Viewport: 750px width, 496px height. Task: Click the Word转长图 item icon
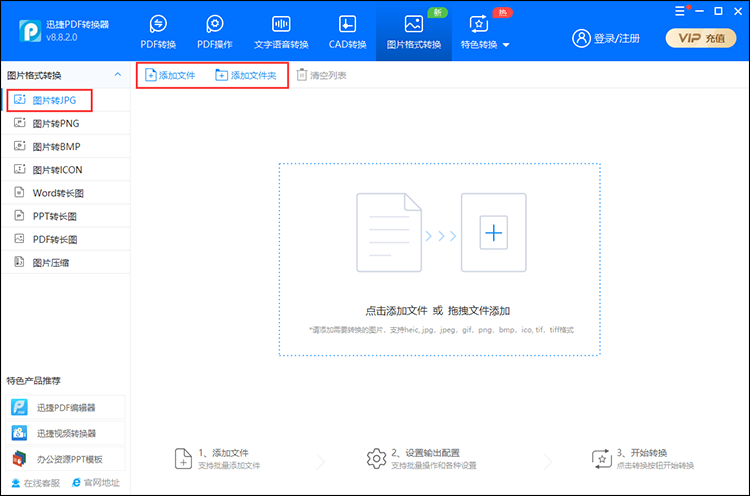point(19,192)
